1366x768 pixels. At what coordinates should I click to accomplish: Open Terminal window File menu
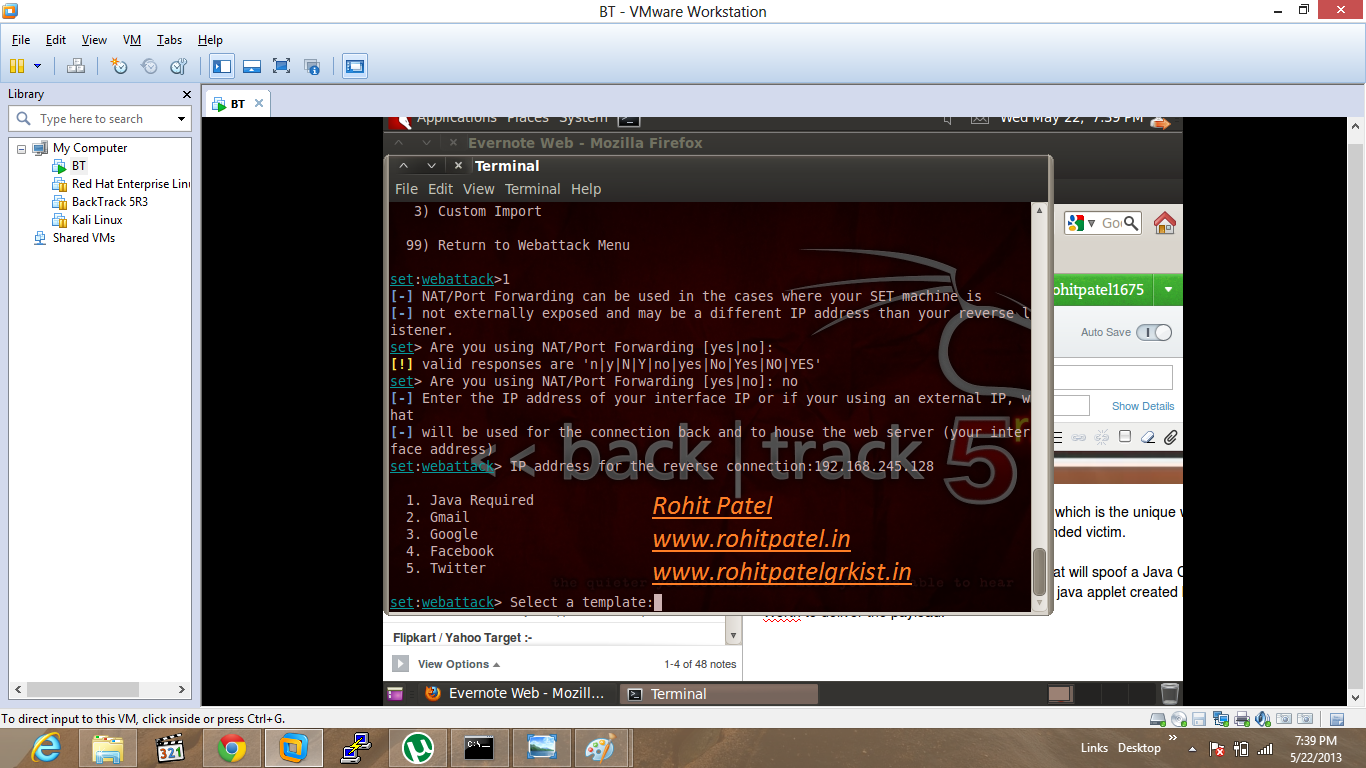406,189
